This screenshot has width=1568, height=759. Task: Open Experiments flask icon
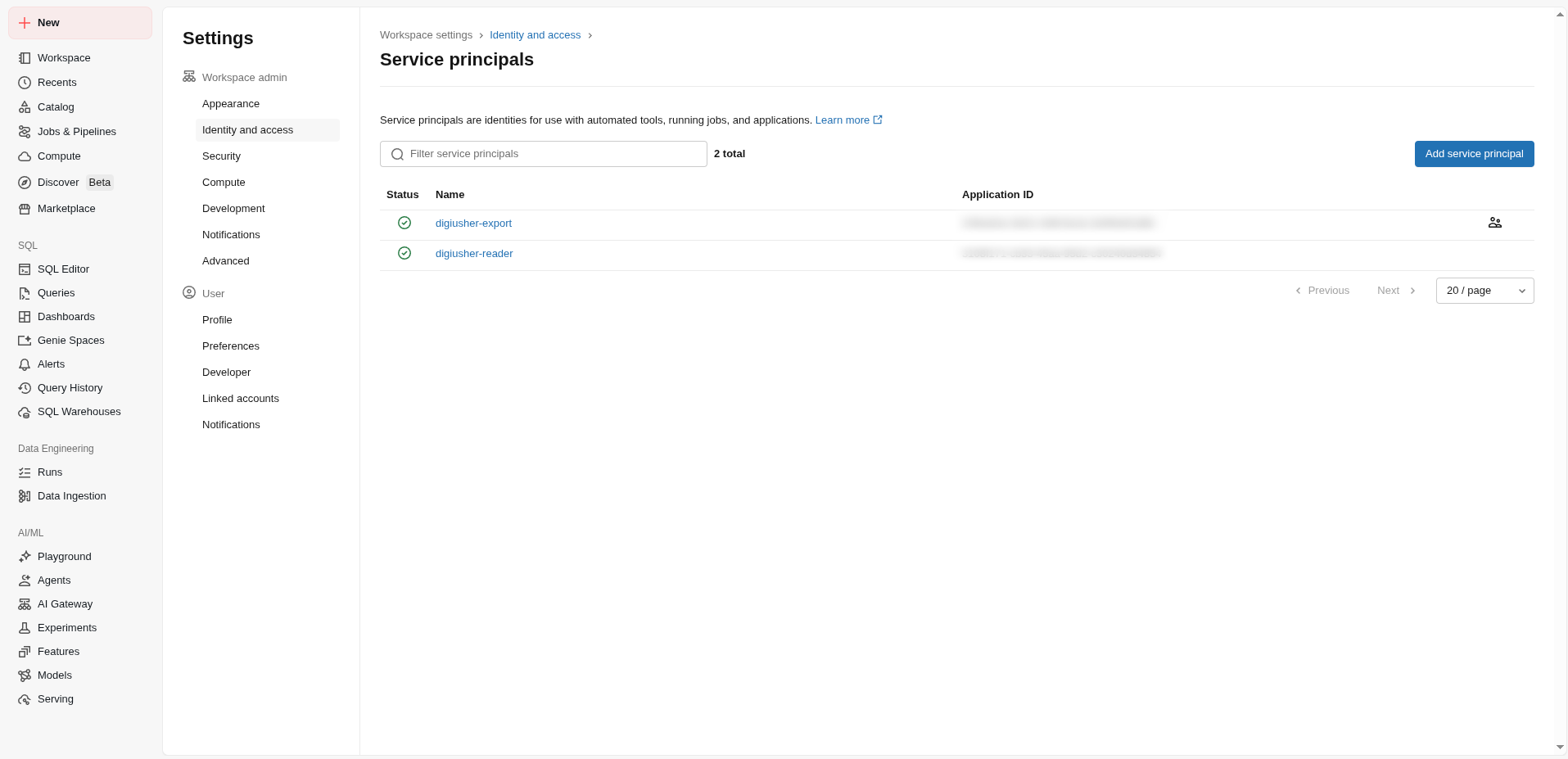25,628
